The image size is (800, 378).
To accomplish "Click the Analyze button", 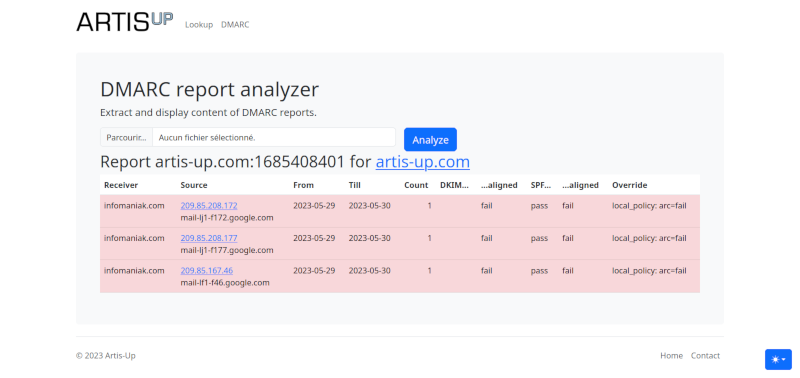I will click(x=430, y=139).
